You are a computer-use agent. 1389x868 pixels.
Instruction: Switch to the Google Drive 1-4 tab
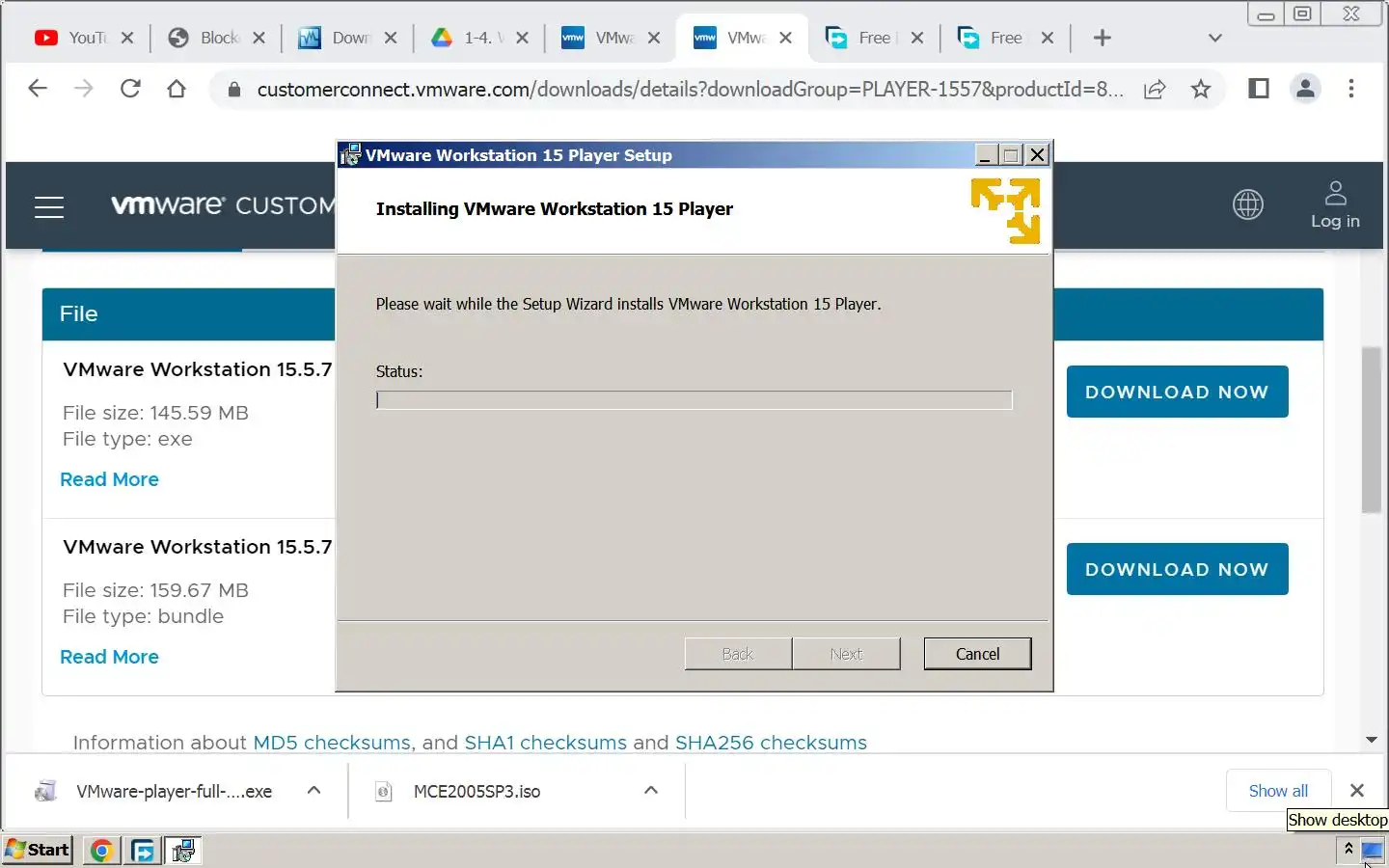click(x=470, y=38)
